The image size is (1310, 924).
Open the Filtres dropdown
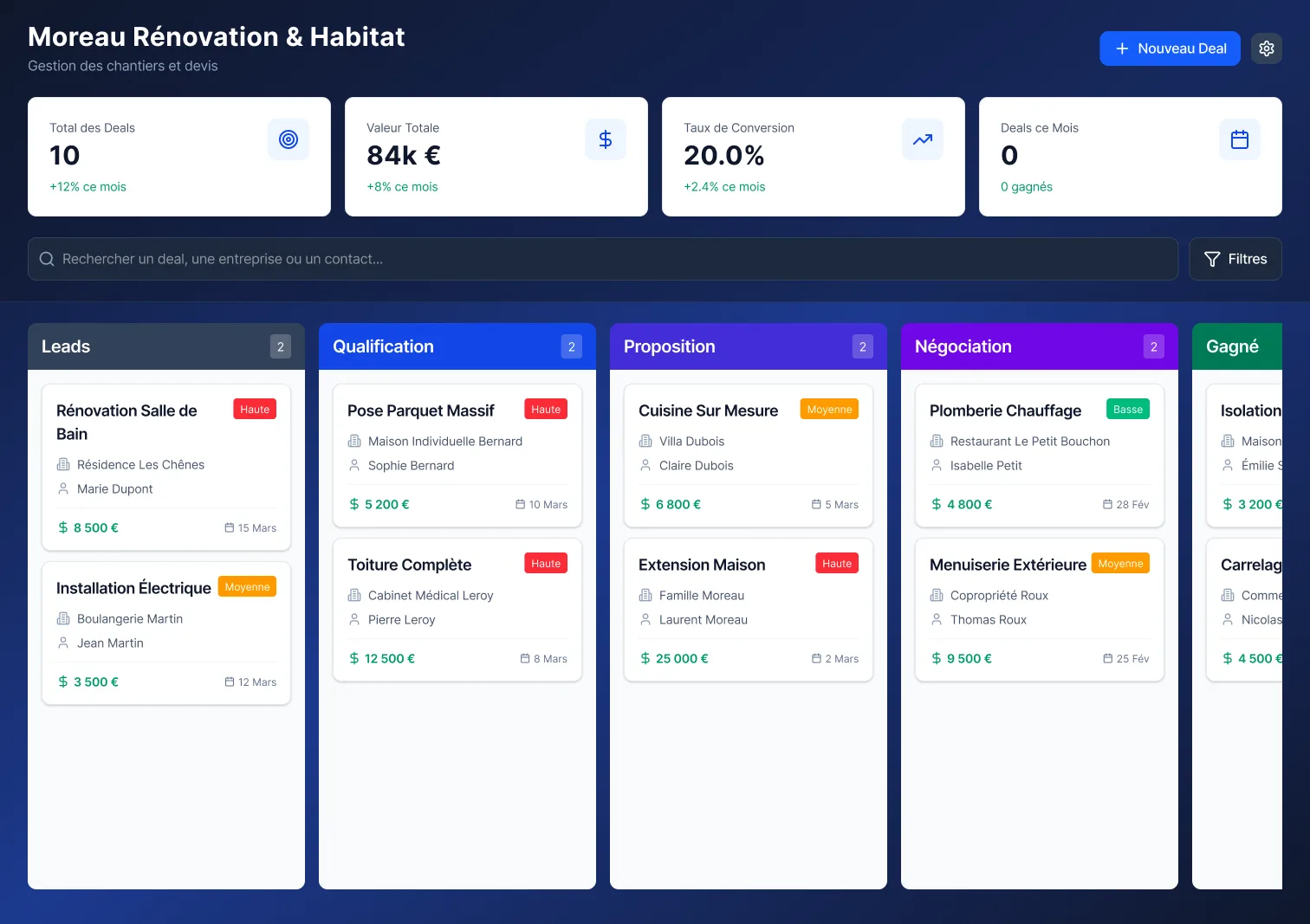[x=1235, y=259]
